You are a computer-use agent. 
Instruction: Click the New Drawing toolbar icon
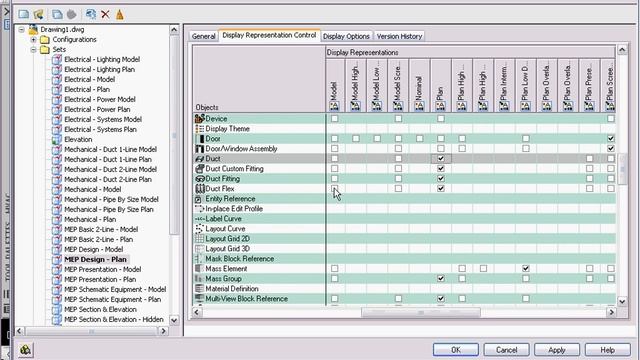(x=24, y=14)
